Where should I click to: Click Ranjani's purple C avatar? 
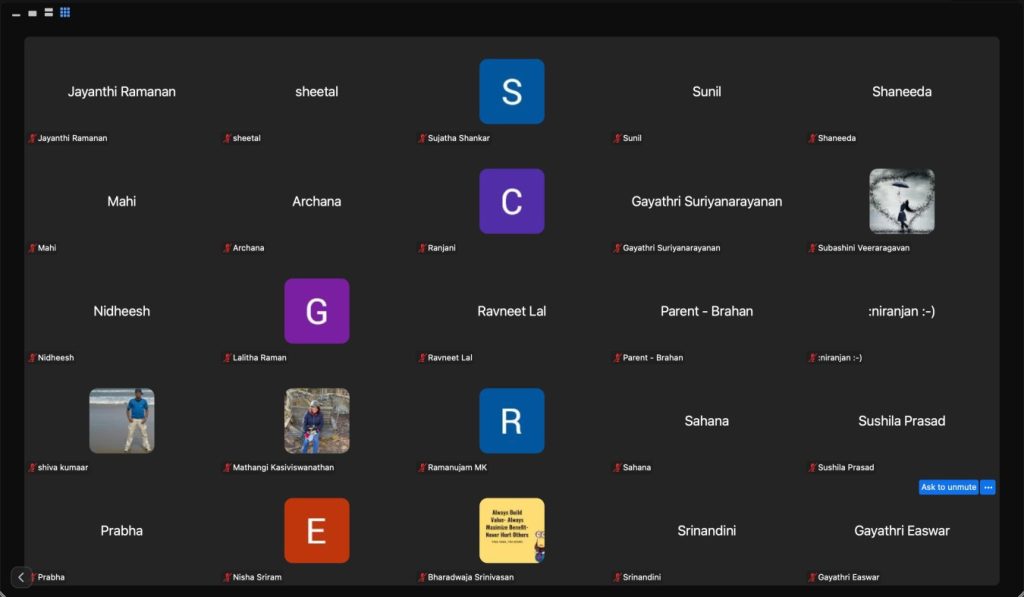[511, 201]
